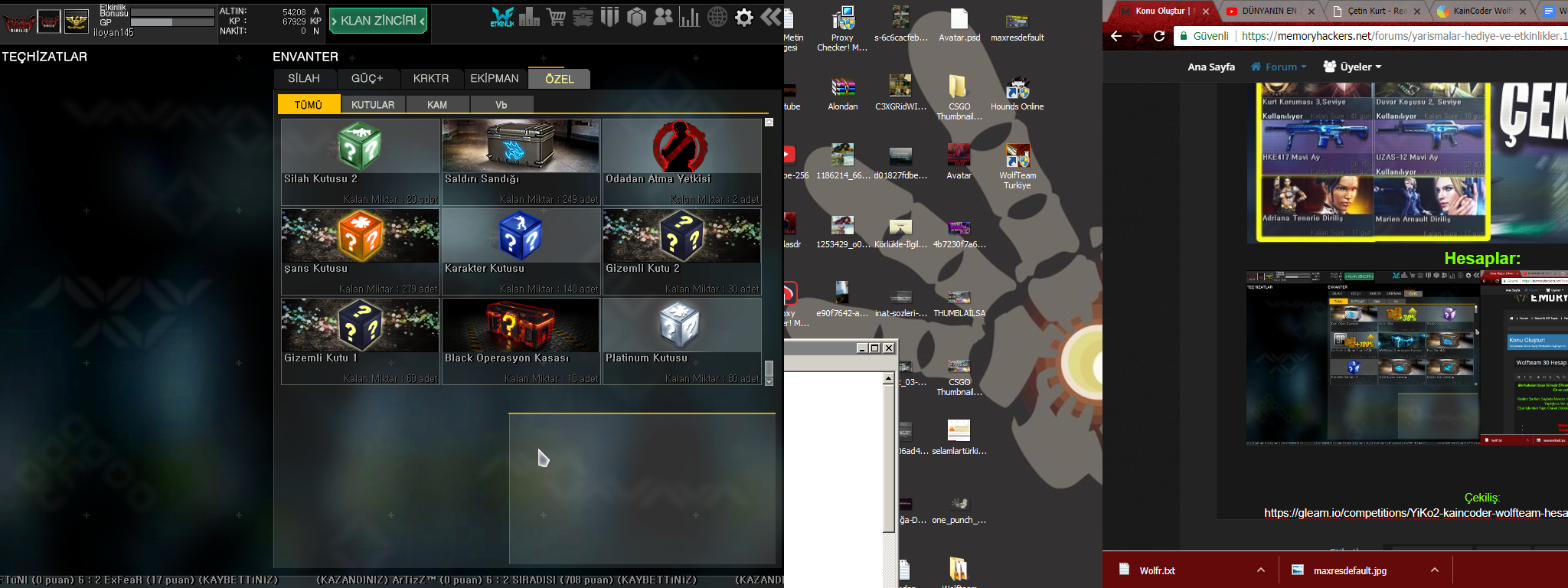Open Ana Sayfa forum link

tap(1211, 67)
